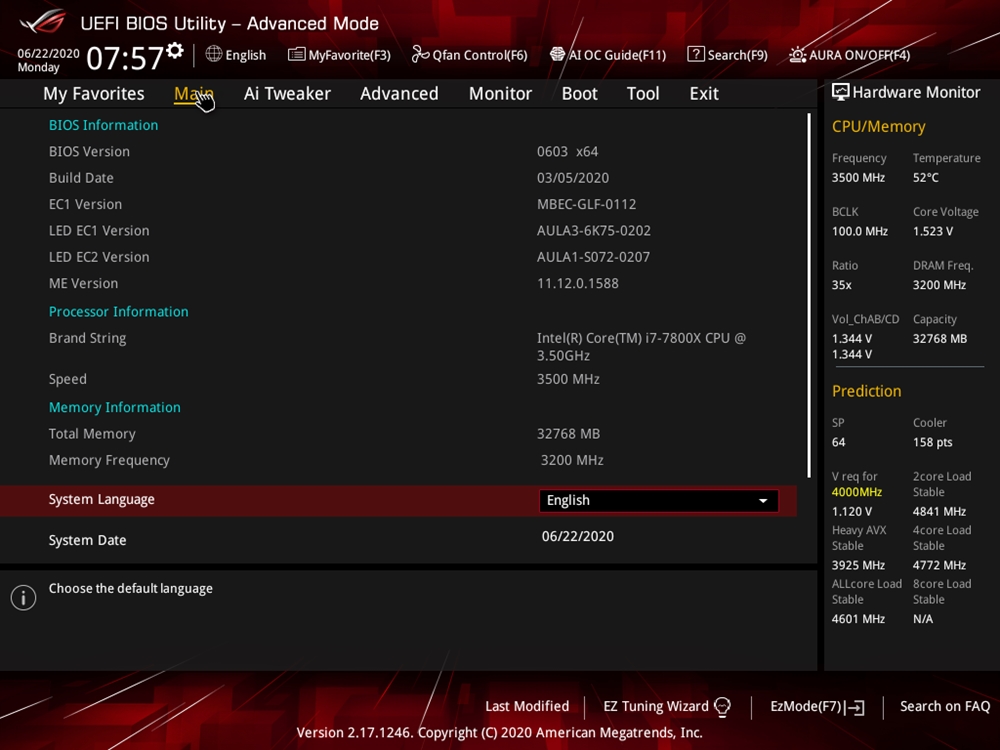Toggle AURA ON/OFF(F4) lighting

(x=849, y=55)
